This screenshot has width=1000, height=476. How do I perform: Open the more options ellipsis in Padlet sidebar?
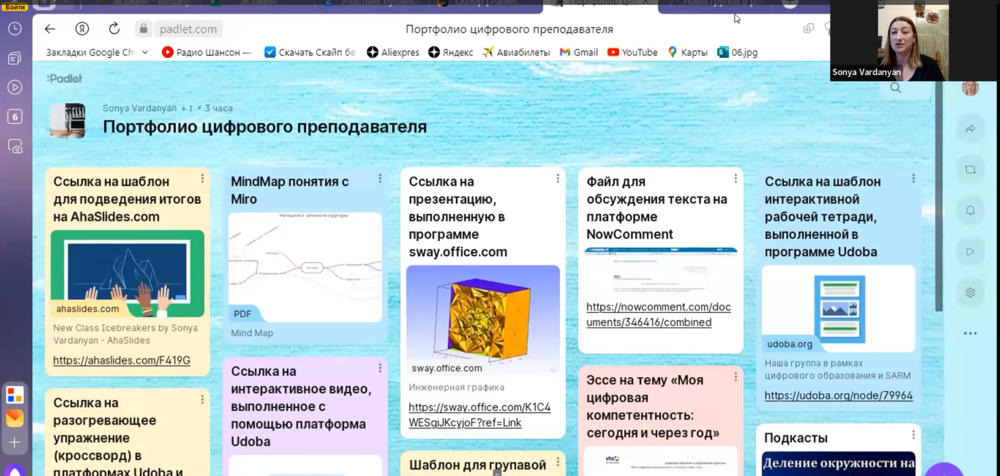[969, 333]
